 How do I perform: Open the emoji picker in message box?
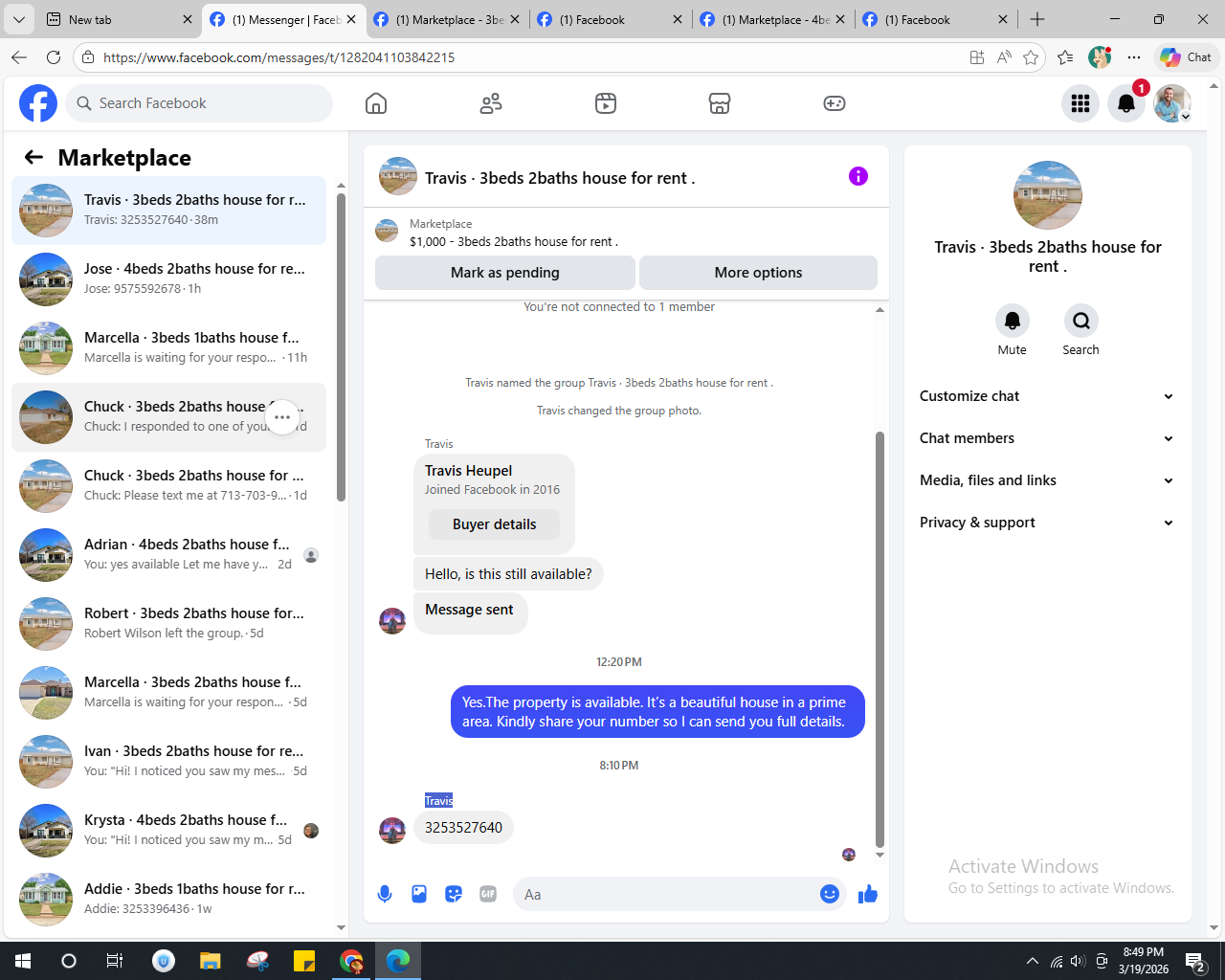pos(830,894)
